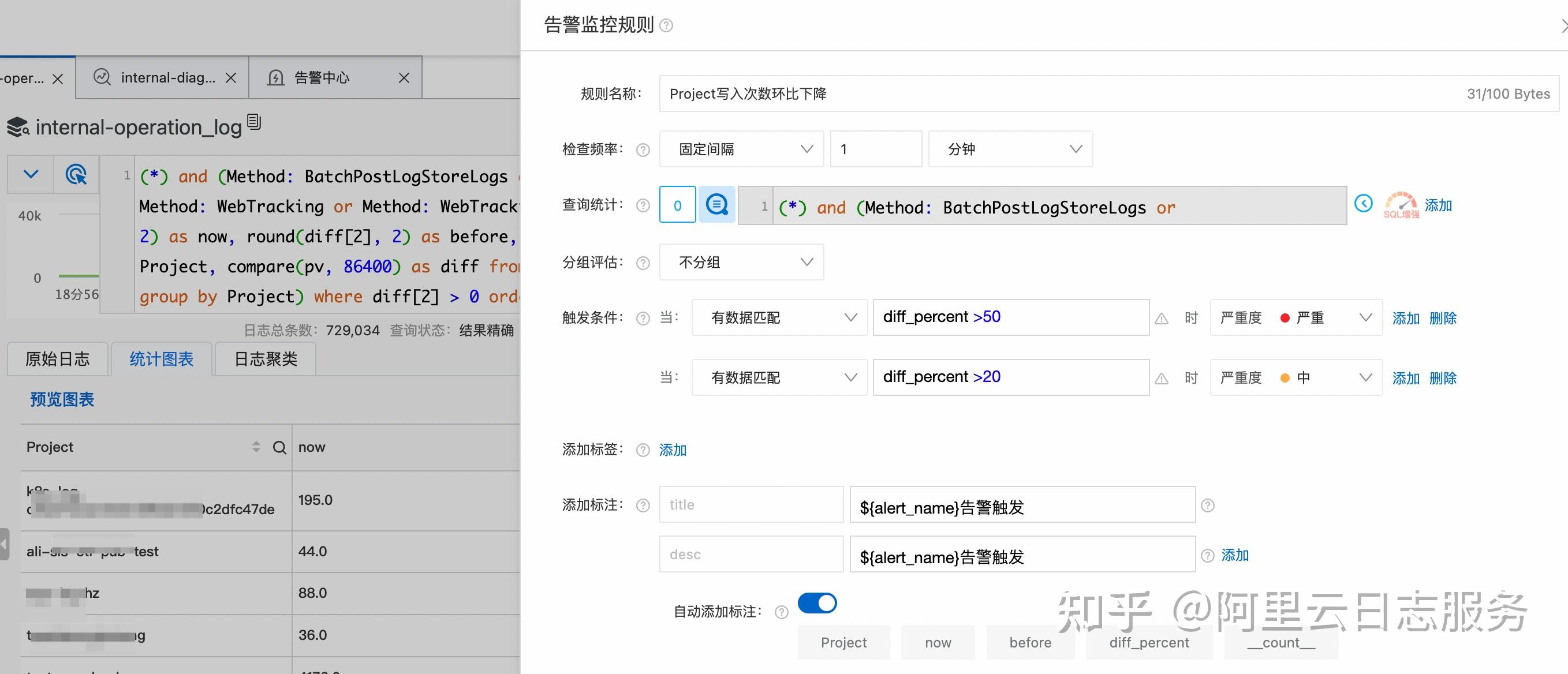The width and height of the screenshot is (1568, 674).
Task: Disable the 自动添加标注 toggle
Action: 817,603
